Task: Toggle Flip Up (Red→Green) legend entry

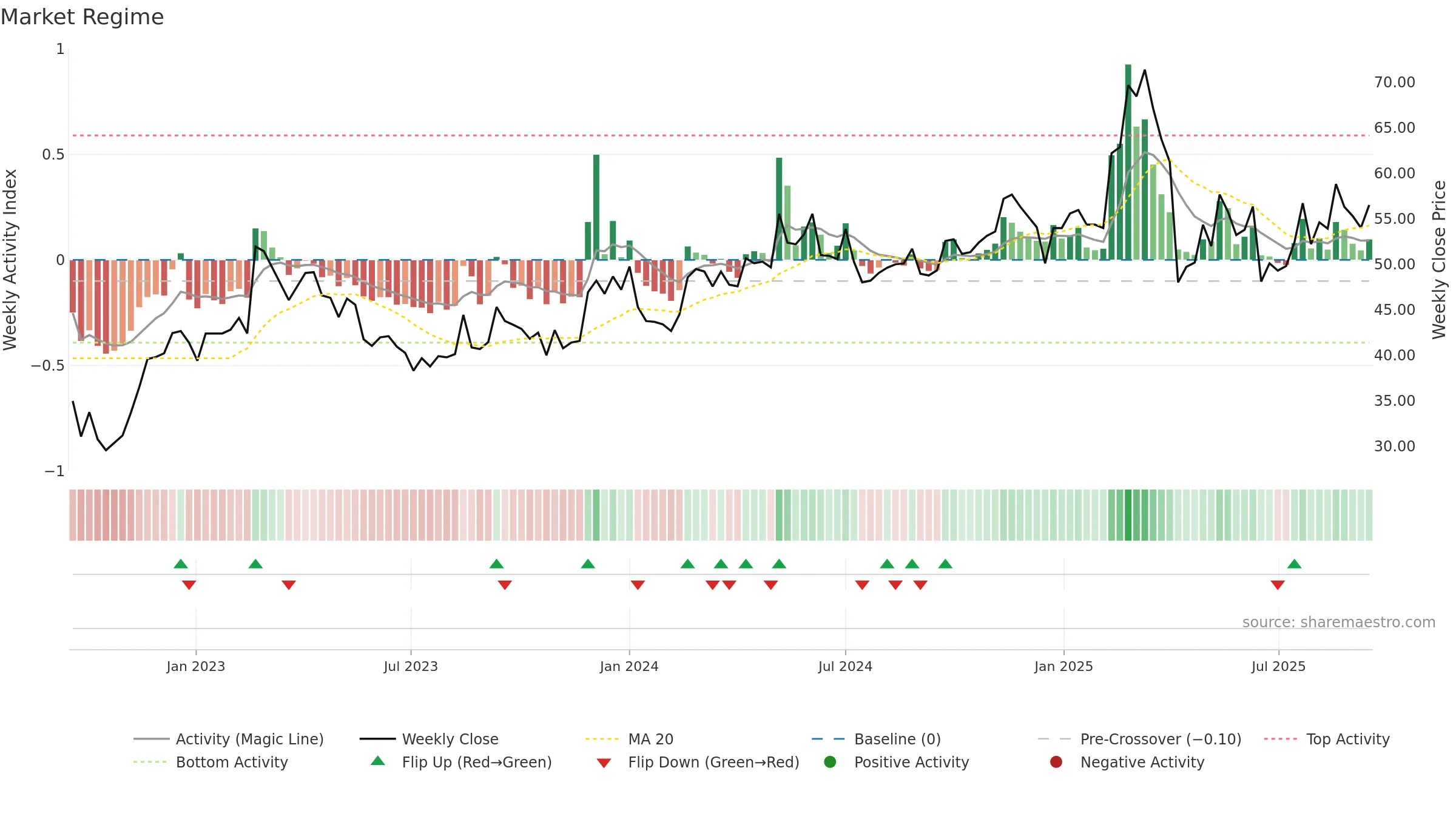Action: coord(461,762)
